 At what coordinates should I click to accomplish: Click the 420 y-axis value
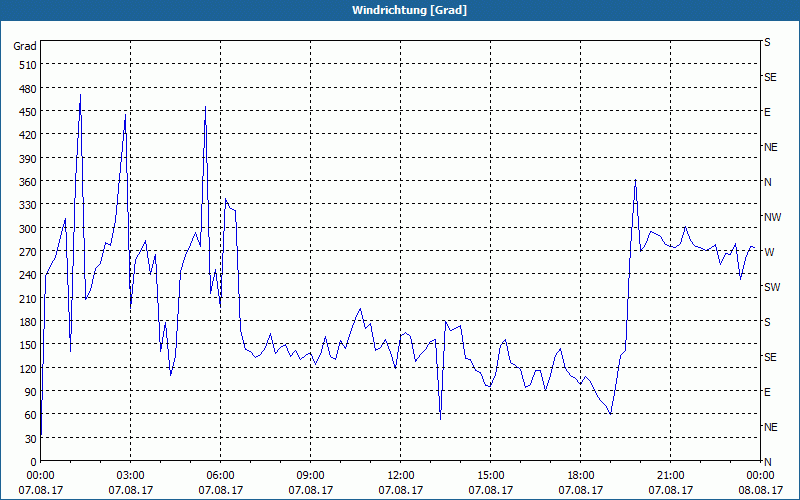point(28,135)
